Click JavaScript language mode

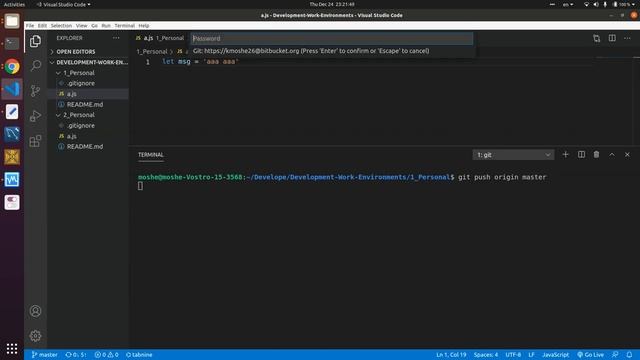coord(556,355)
